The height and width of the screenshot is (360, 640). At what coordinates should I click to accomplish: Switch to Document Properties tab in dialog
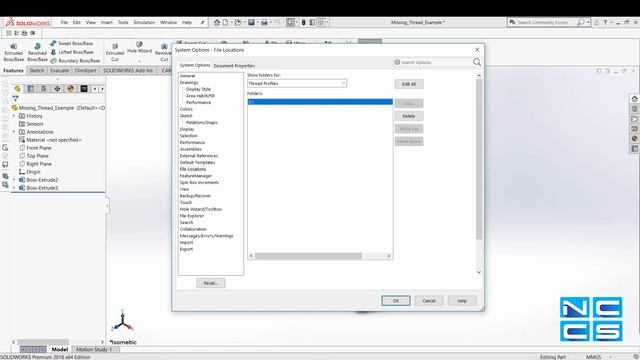tap(234, 65)
